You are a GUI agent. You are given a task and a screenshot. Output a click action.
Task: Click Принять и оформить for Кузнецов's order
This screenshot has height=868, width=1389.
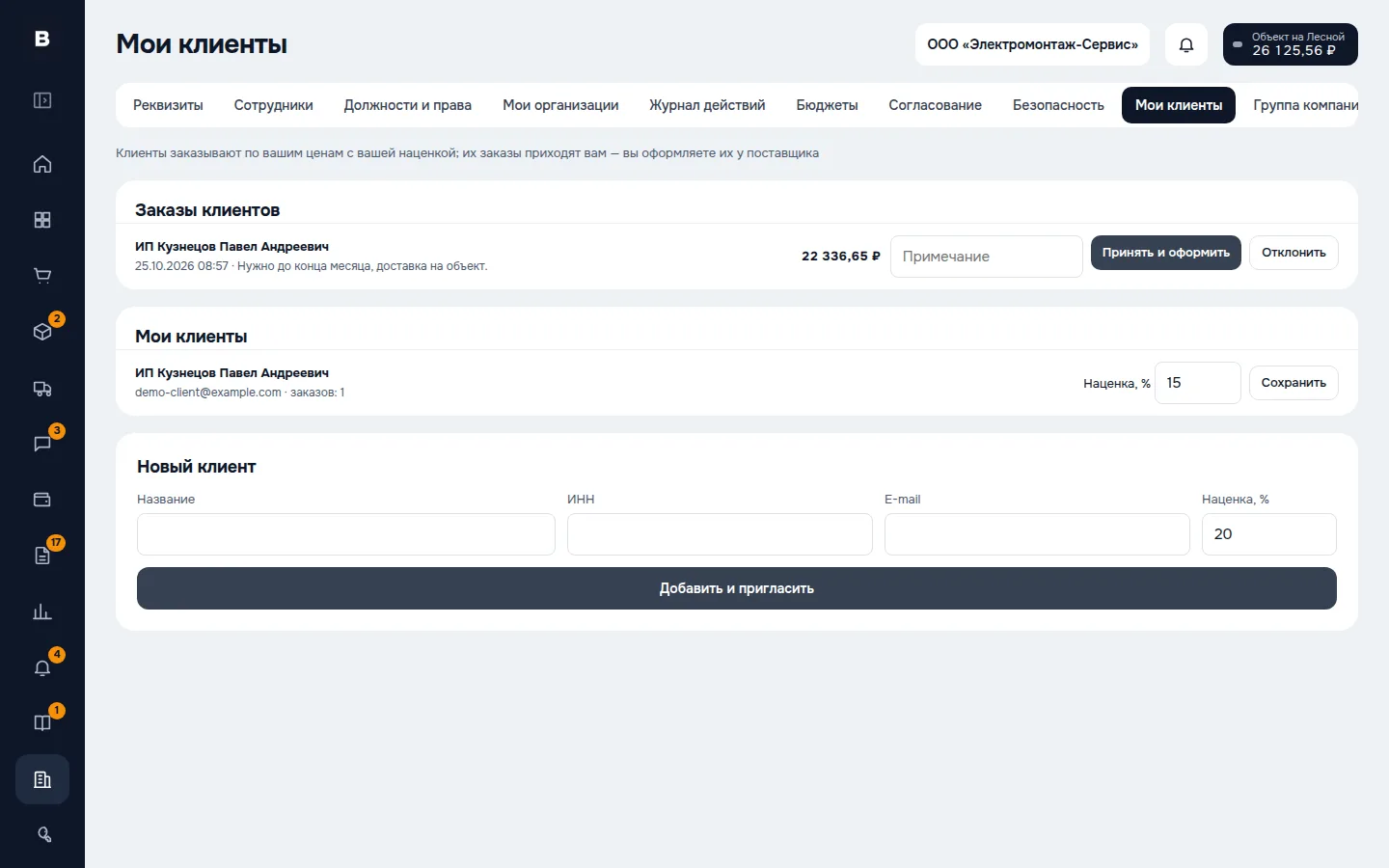[1166, 253]
